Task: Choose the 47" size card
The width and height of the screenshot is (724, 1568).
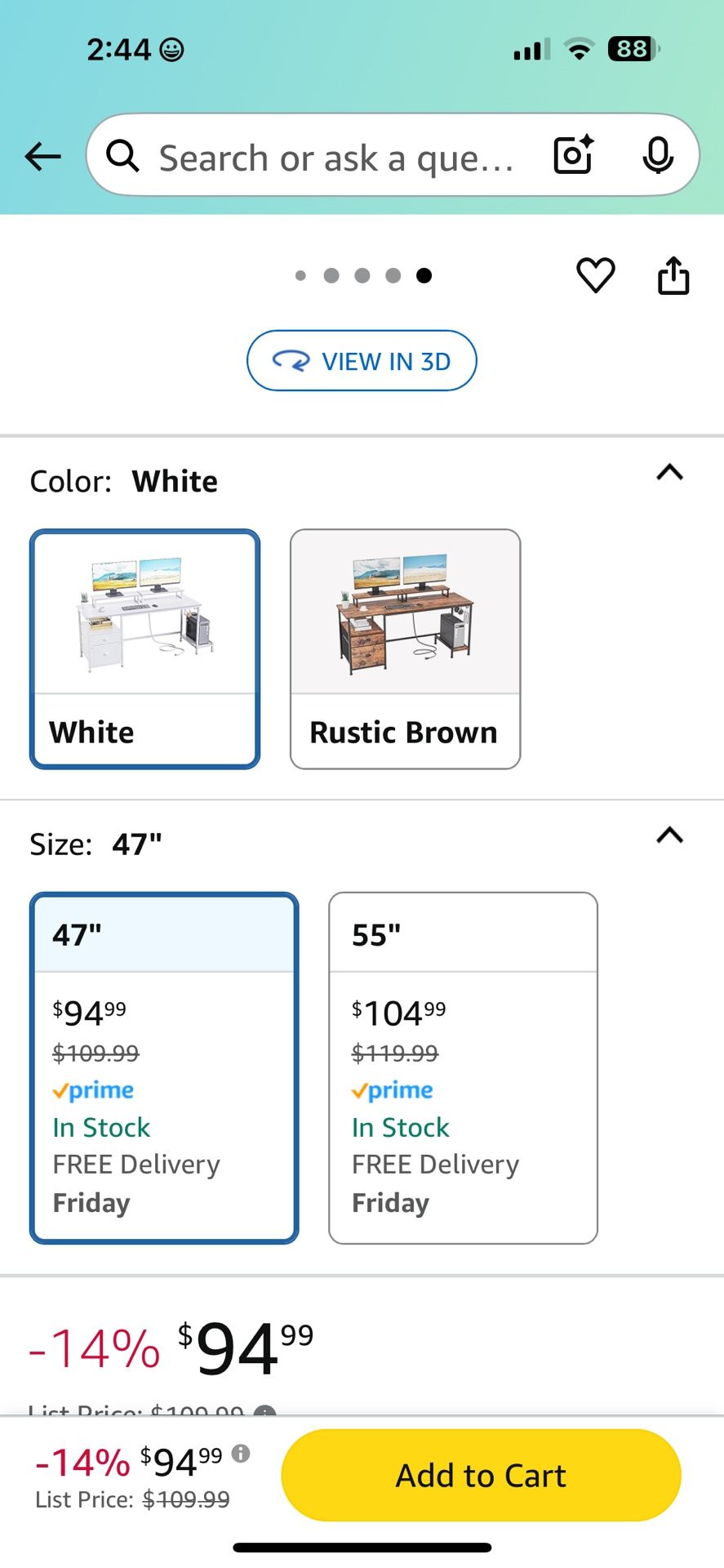Action: tap(164, 1067)
